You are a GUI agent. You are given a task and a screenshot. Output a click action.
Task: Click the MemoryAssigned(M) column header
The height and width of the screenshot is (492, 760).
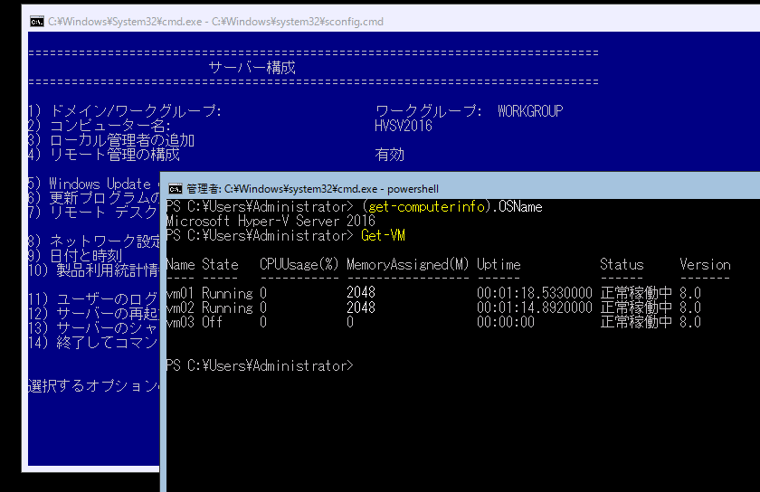tap(408, 264)
